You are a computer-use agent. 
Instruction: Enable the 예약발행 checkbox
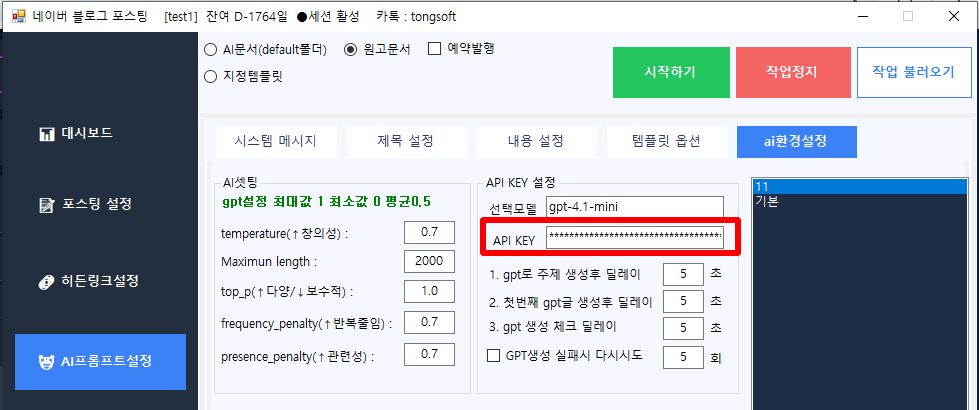click(435, 49)
